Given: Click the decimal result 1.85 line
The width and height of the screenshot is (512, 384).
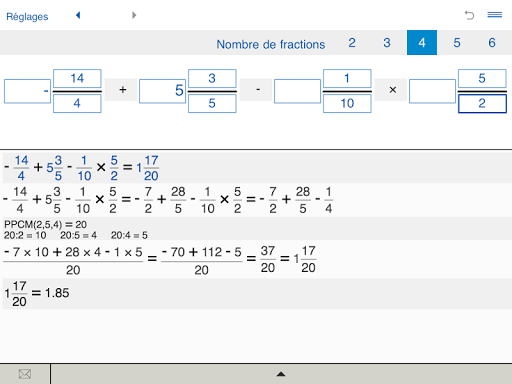Looking at the screenshot, I should [37, 293].
